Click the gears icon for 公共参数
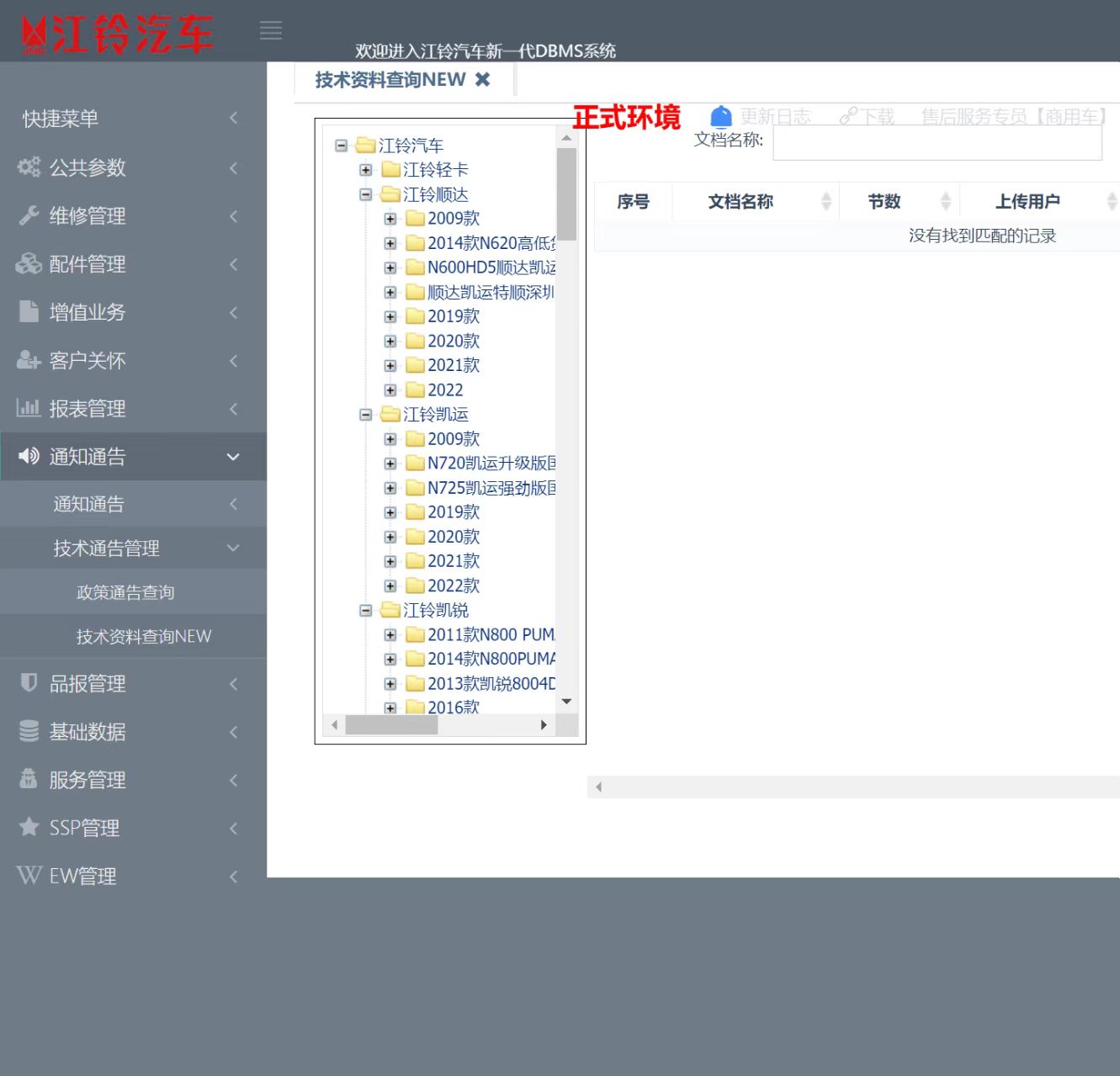 (x=29, y=167)
